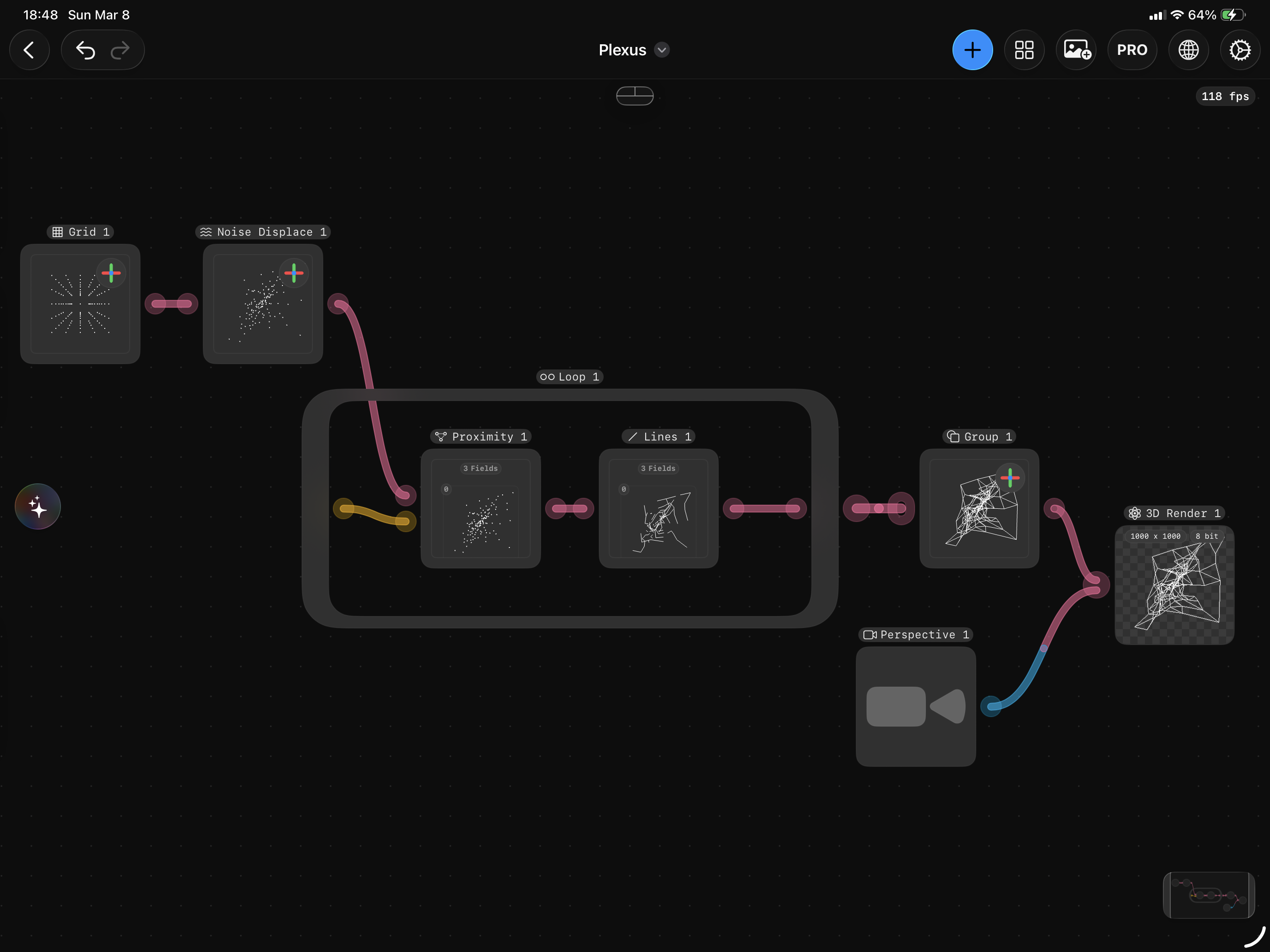
Task: Go back with the left chevron
Action: (29, 50)
